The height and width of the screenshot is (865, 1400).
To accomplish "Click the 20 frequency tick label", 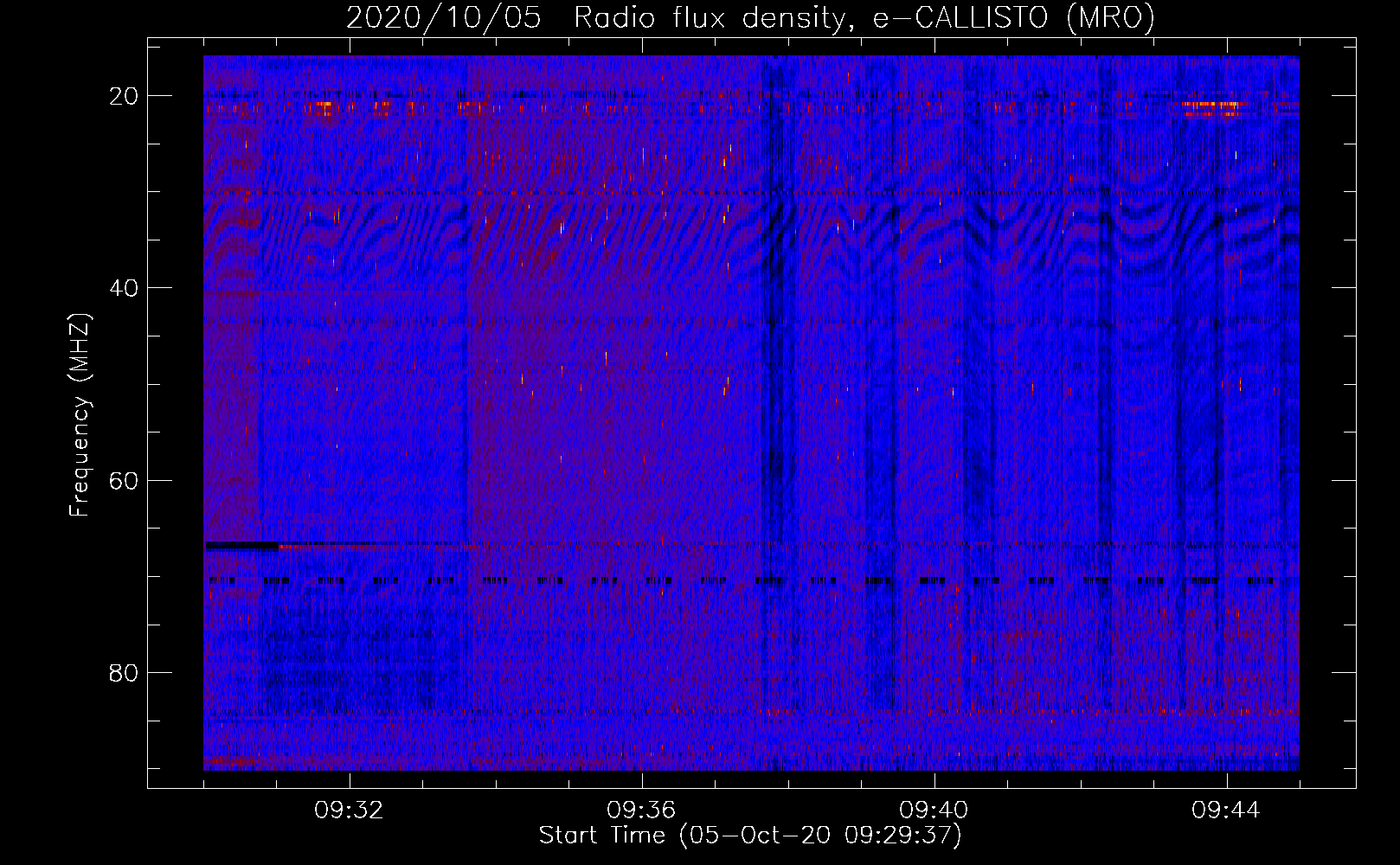I will [125, 96].
